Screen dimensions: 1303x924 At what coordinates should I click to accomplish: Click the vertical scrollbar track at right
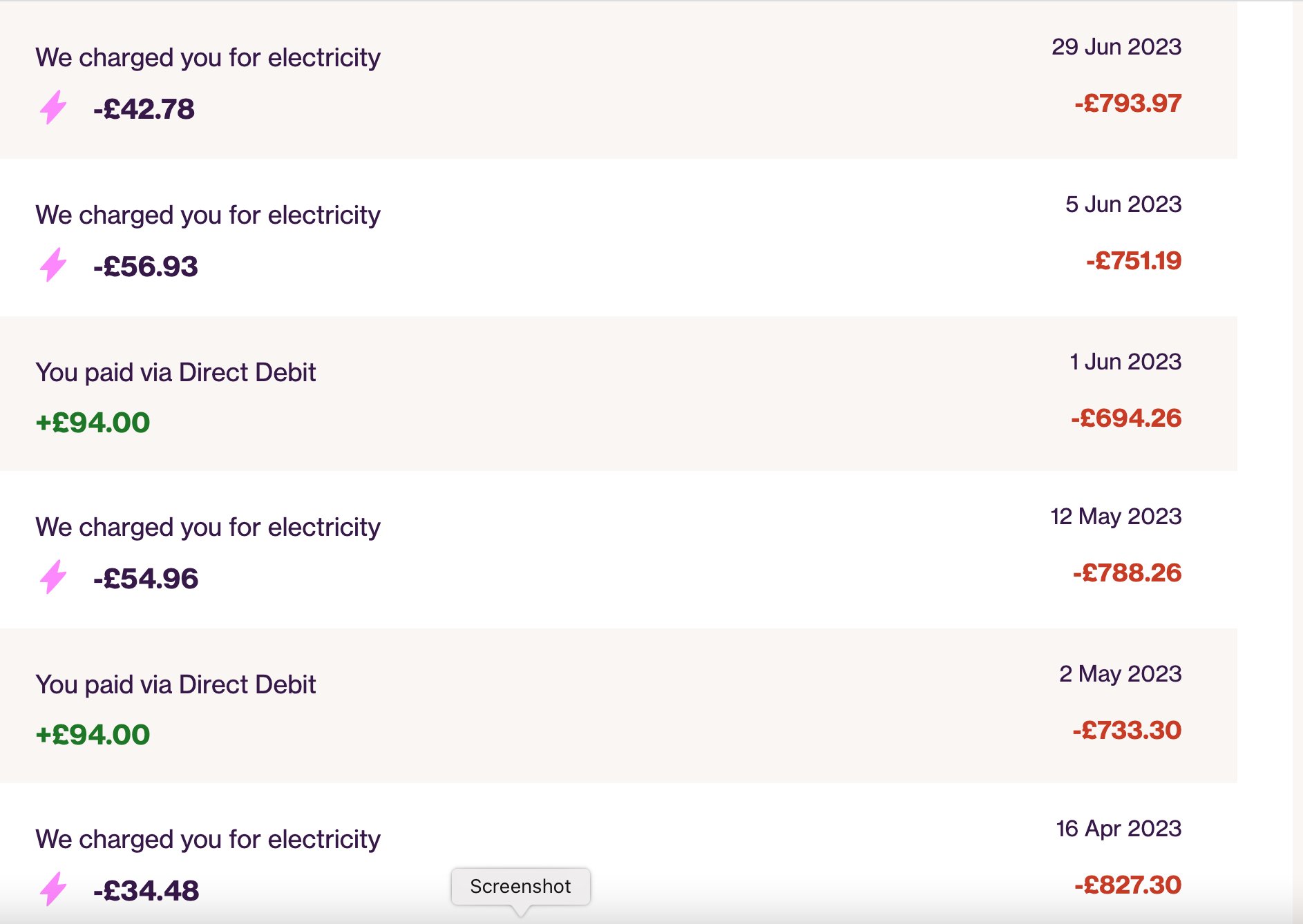pyautogui.click(x=1297, y=462)
